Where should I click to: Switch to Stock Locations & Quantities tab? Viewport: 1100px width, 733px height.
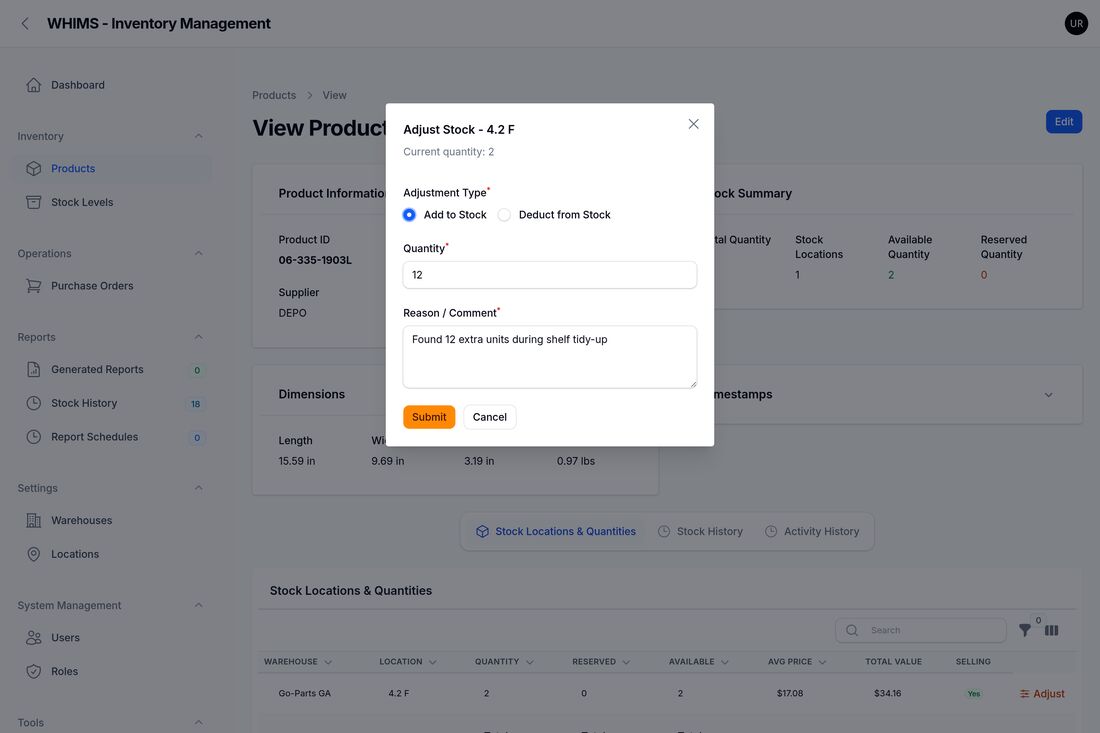pos(556,532)
